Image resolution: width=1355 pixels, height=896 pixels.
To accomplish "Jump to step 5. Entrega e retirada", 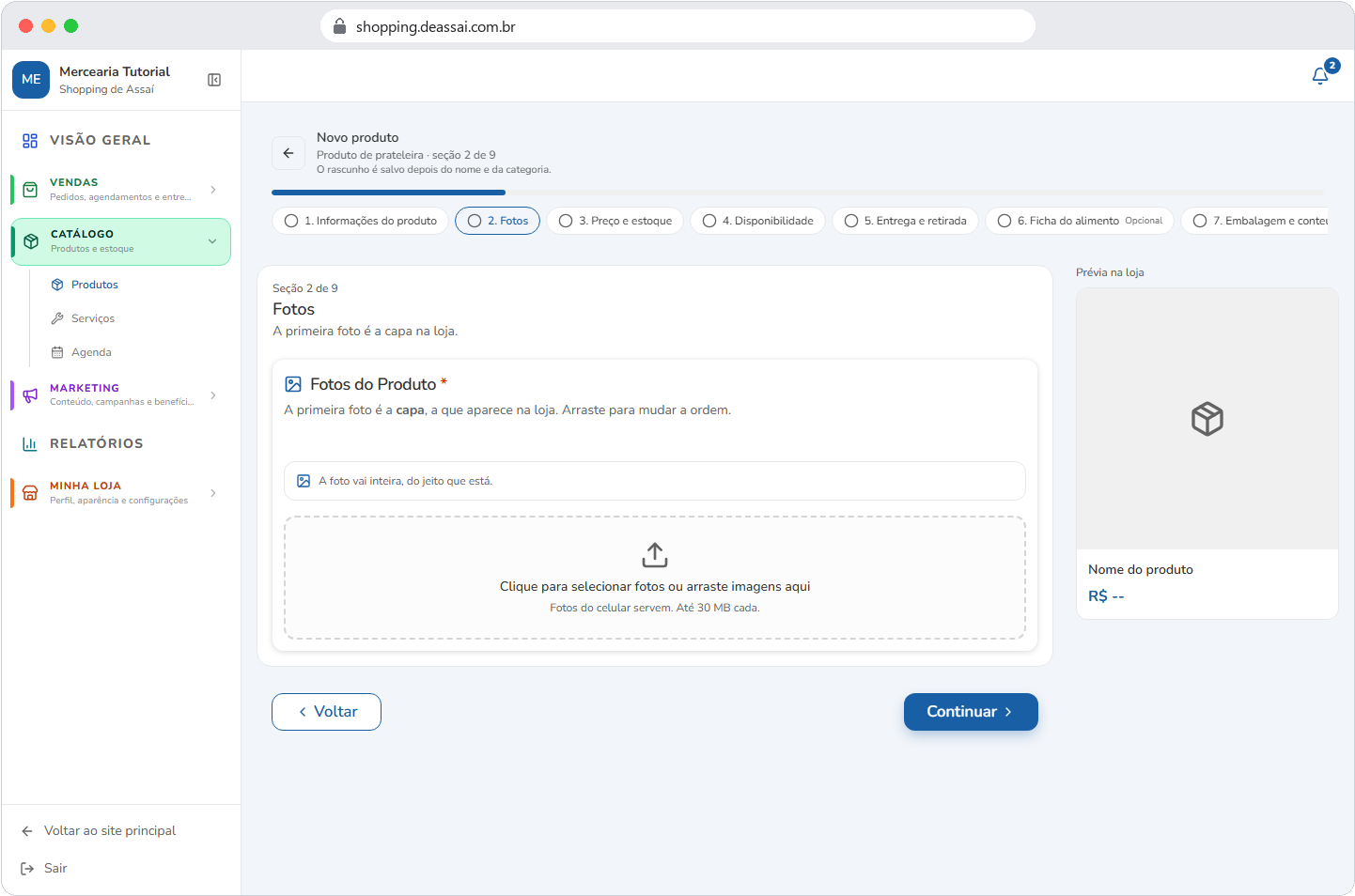I will tap(906, 221).
